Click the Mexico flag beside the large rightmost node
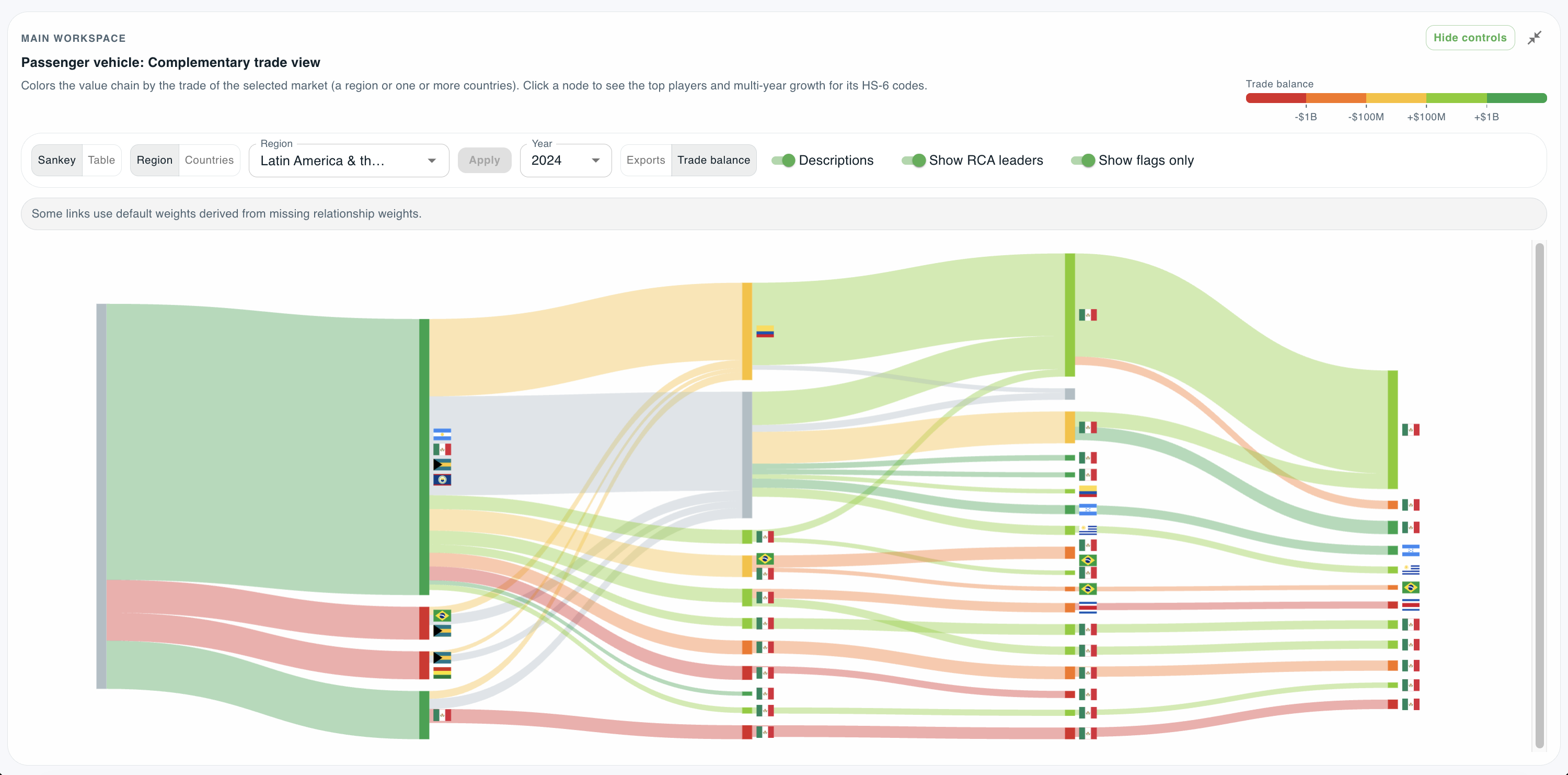Viewport: 1568px width, 775px height. click(1410, 430)
